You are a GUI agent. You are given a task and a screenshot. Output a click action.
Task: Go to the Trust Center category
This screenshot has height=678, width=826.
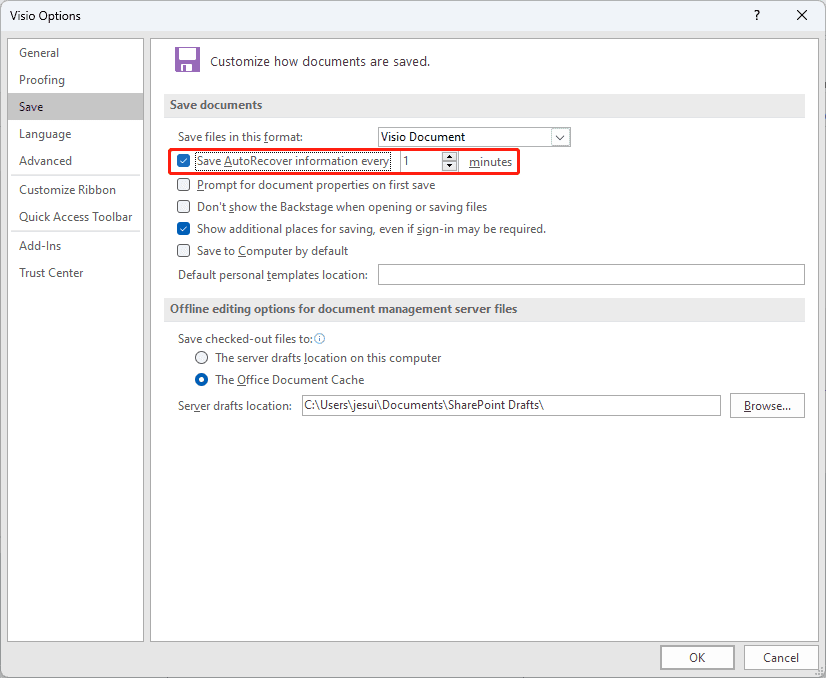click(51, 273)
